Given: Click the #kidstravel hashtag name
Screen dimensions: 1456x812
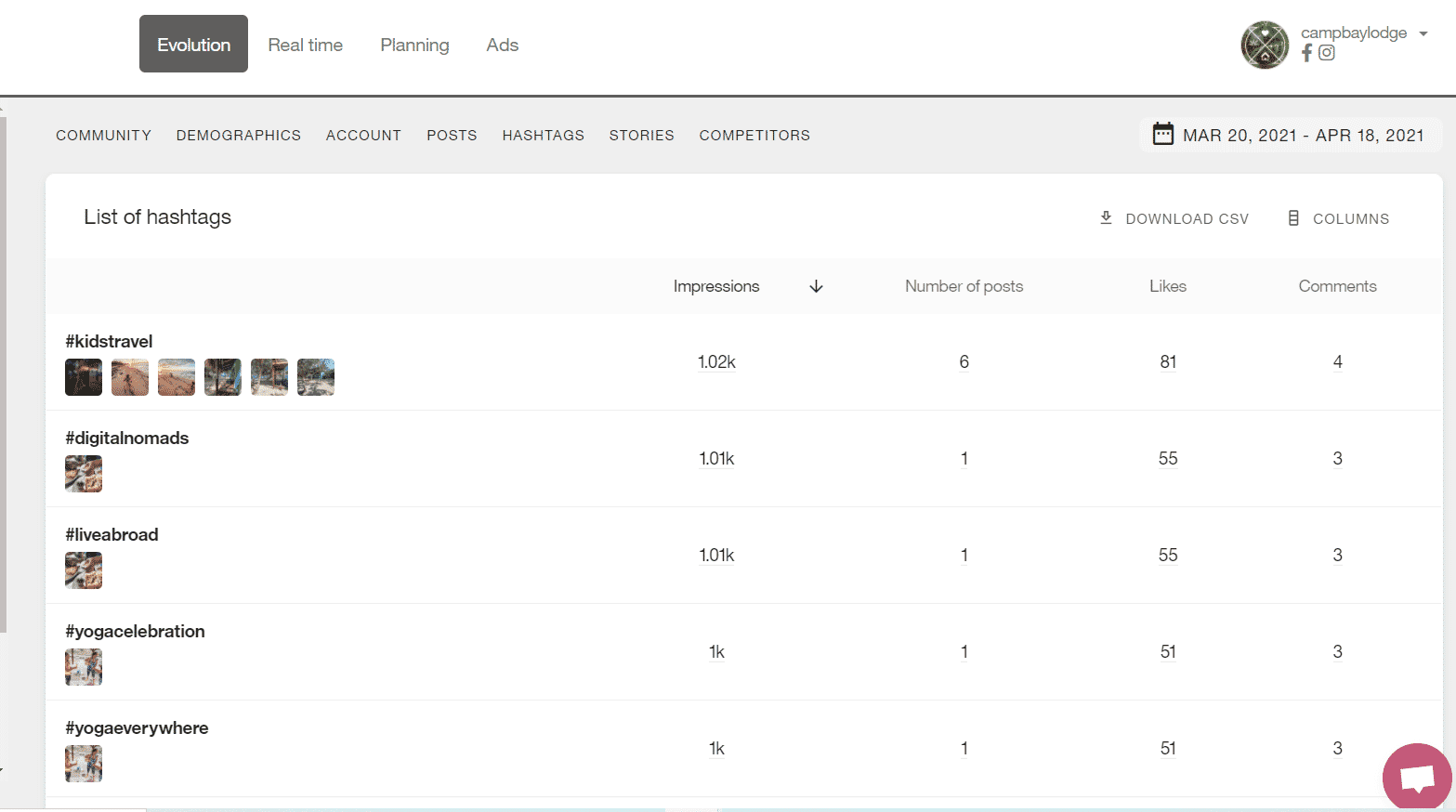Looking at the screenshot, I should 109,341.
